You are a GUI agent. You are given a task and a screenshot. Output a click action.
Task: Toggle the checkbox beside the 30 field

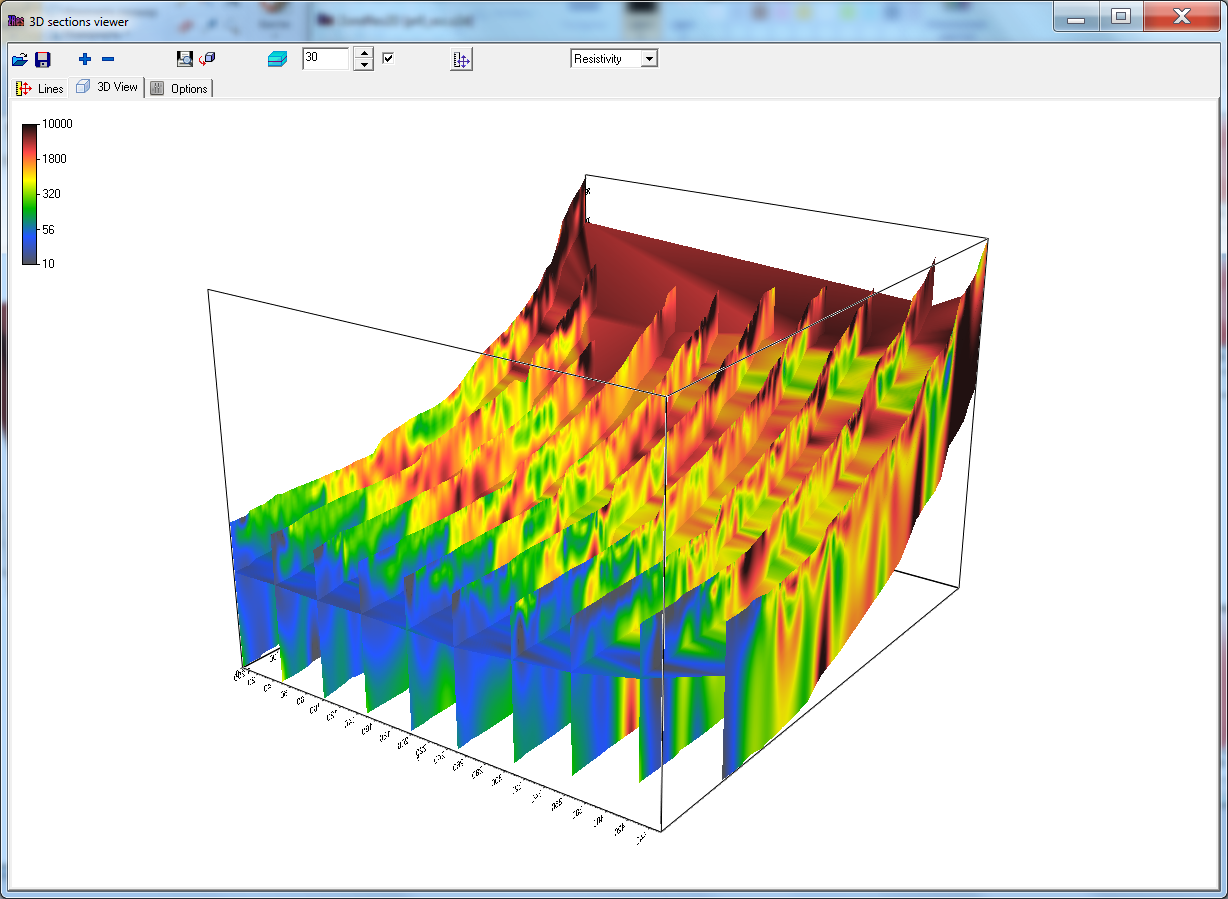pyautogui.click(x=388, y=58)
